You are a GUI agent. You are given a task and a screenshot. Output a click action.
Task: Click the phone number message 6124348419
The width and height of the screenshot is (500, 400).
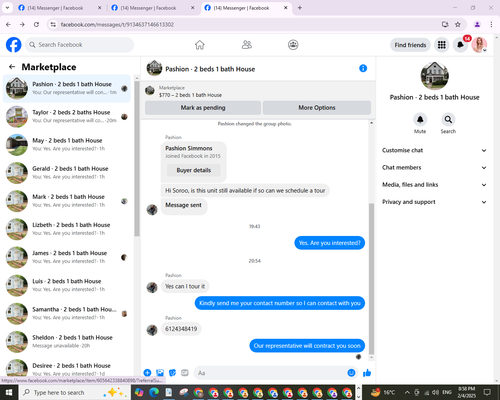181,329
